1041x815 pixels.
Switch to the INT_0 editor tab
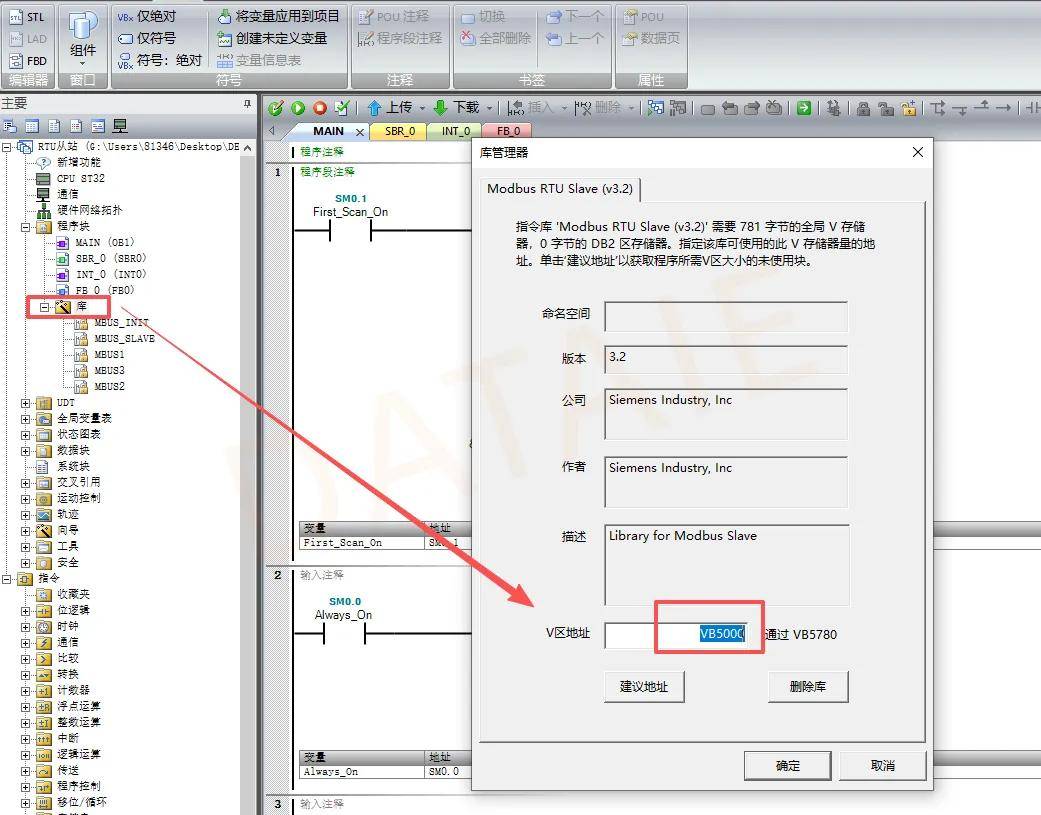[x=456, y=131]
